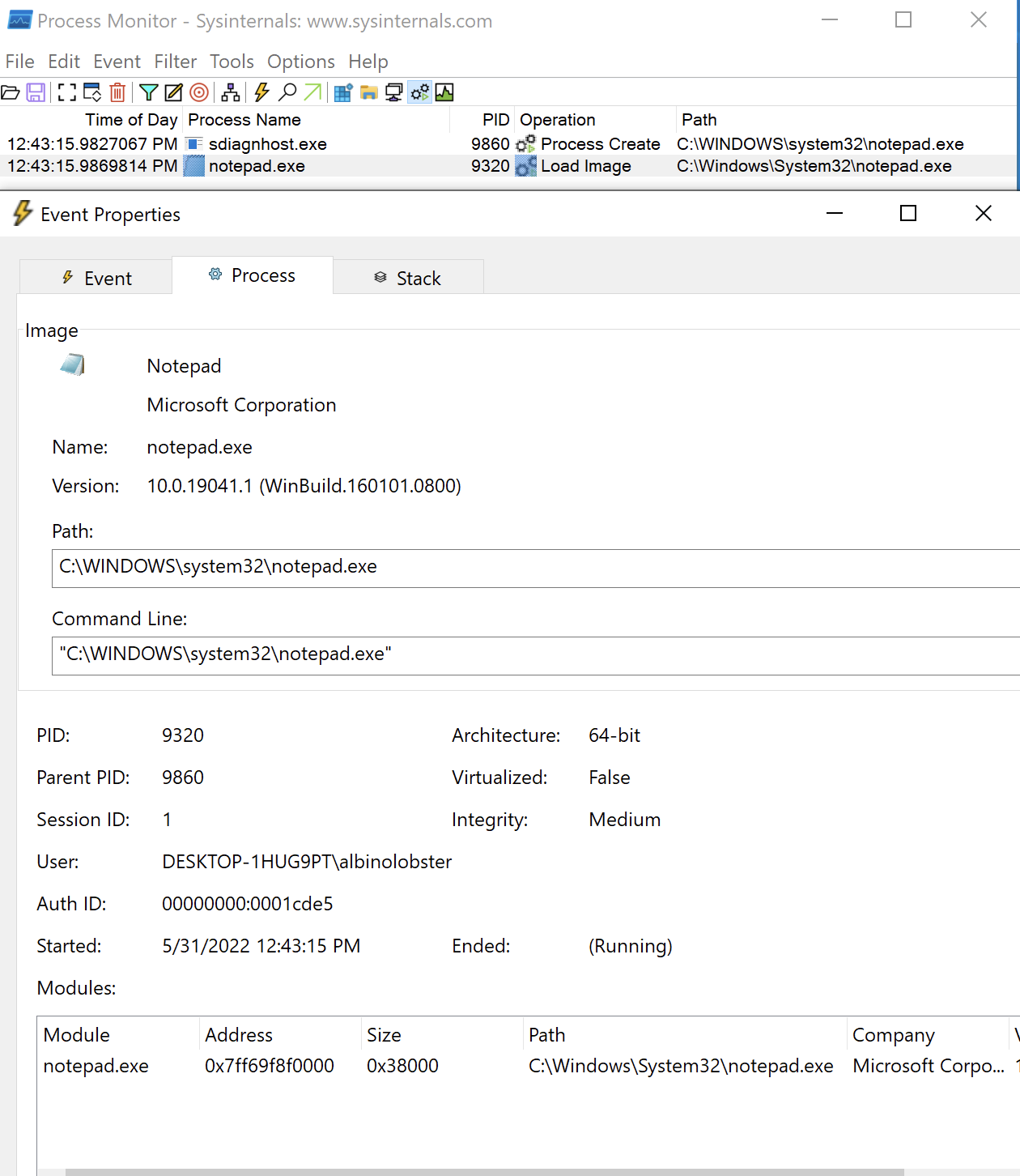Click the Auth ID value 00000000:0001cde5
Screen dimensions: 1020x1176
(x=248, y=904)
